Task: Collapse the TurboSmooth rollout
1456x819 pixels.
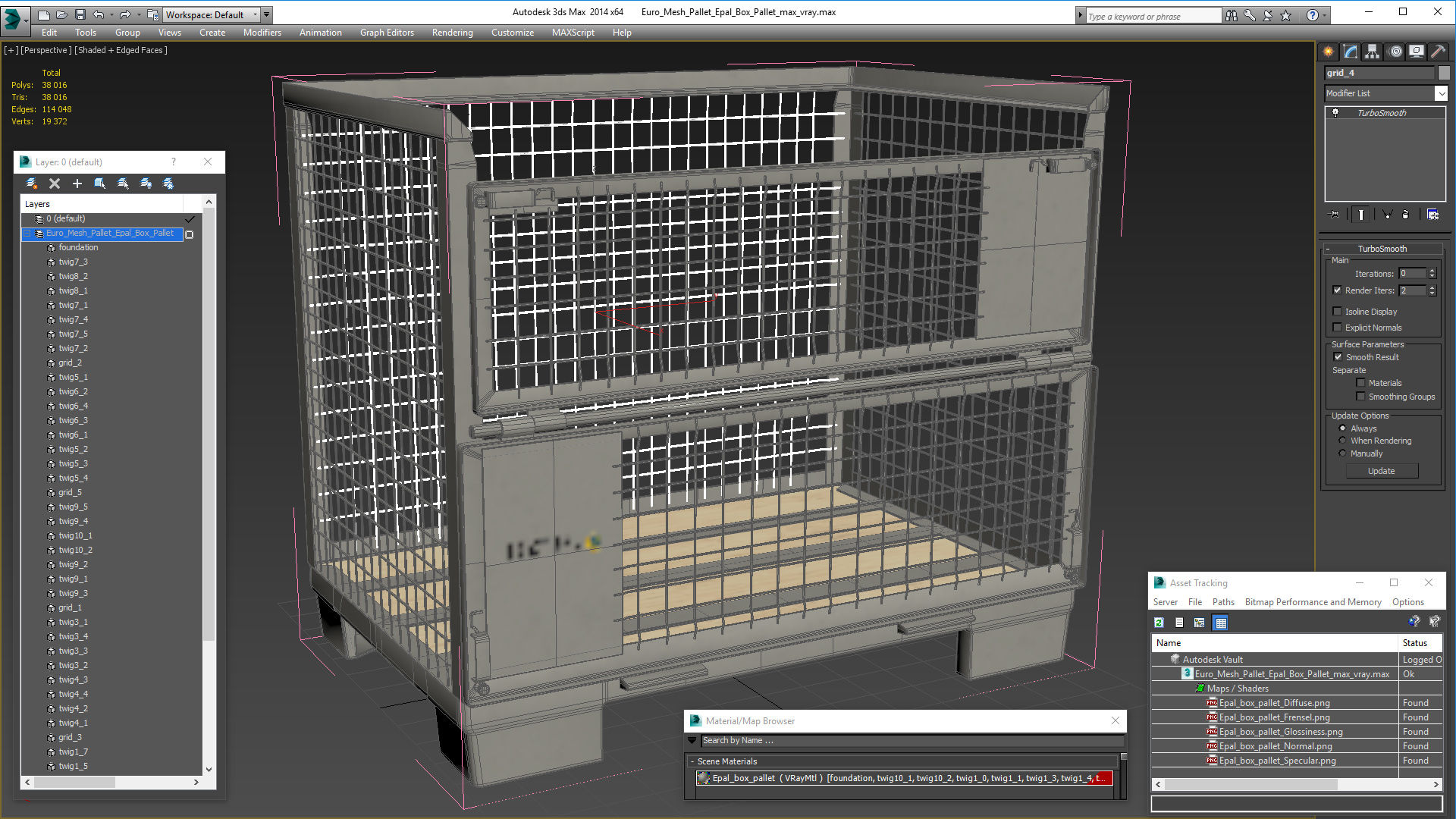Action: [1328, 249]
